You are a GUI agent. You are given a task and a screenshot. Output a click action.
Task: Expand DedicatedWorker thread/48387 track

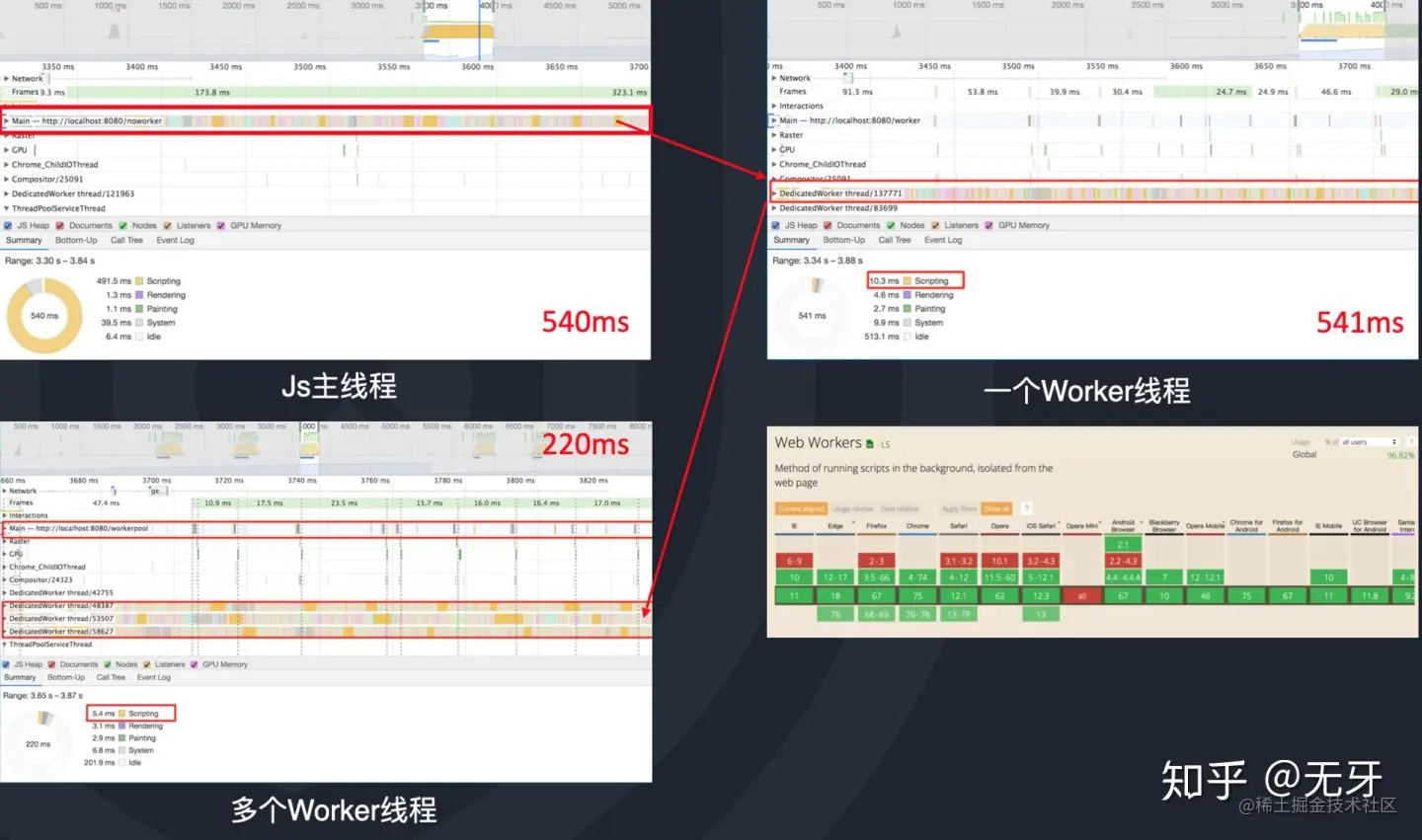point(5,606)
